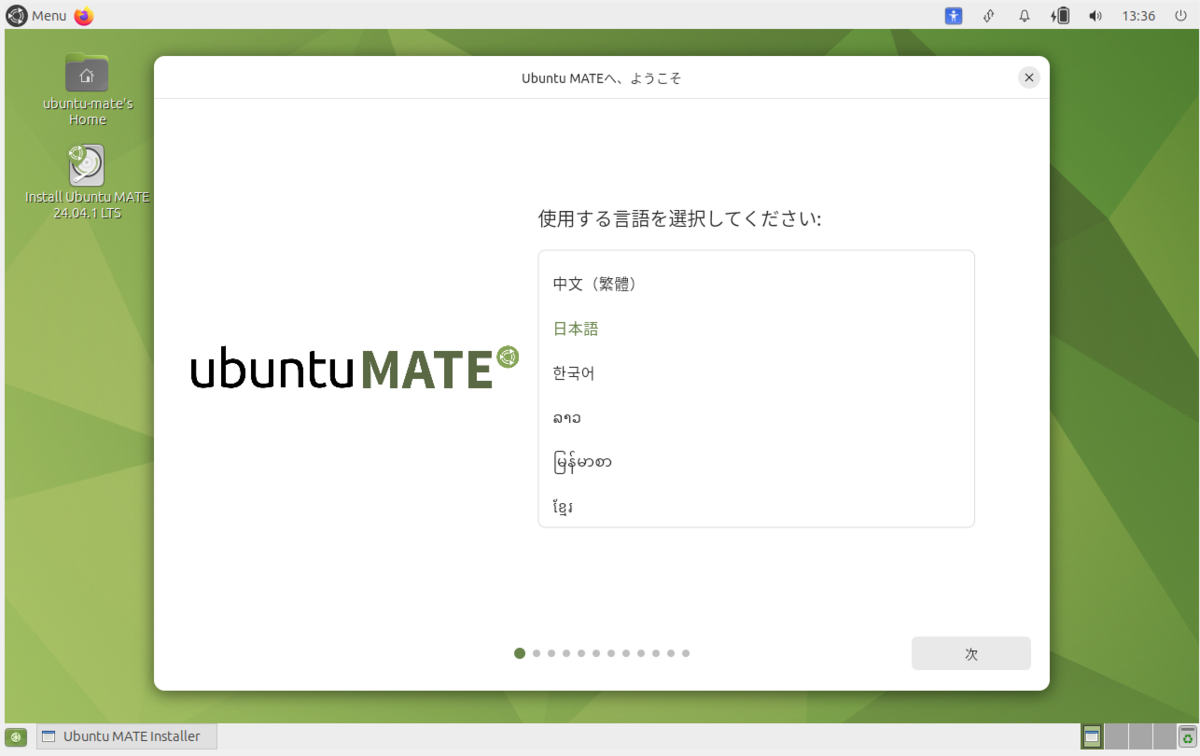
Task: Open the notifications bell indicator
Action: (x=1024, y=16)
